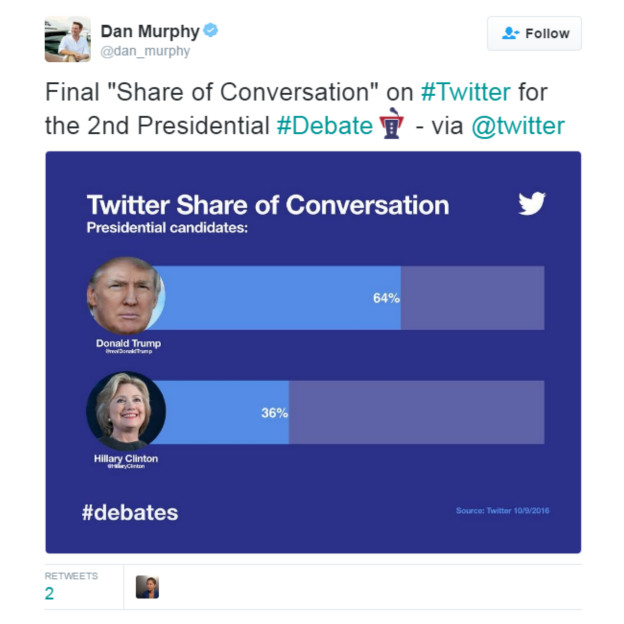Click the 36% bar segment
Screen dimensions: 624x624
click(221, 412)
